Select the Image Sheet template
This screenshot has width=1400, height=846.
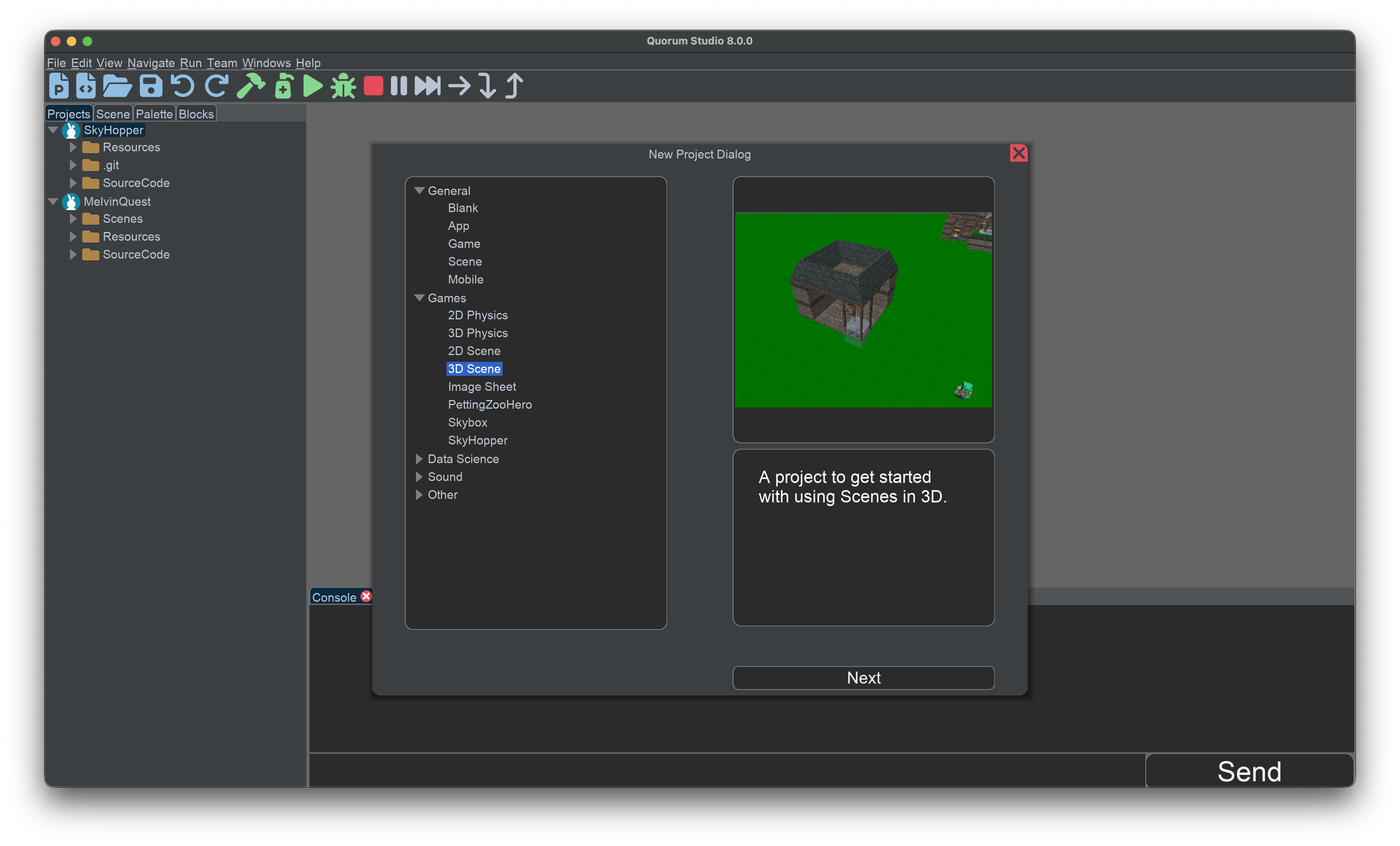(x=482, y=387)
